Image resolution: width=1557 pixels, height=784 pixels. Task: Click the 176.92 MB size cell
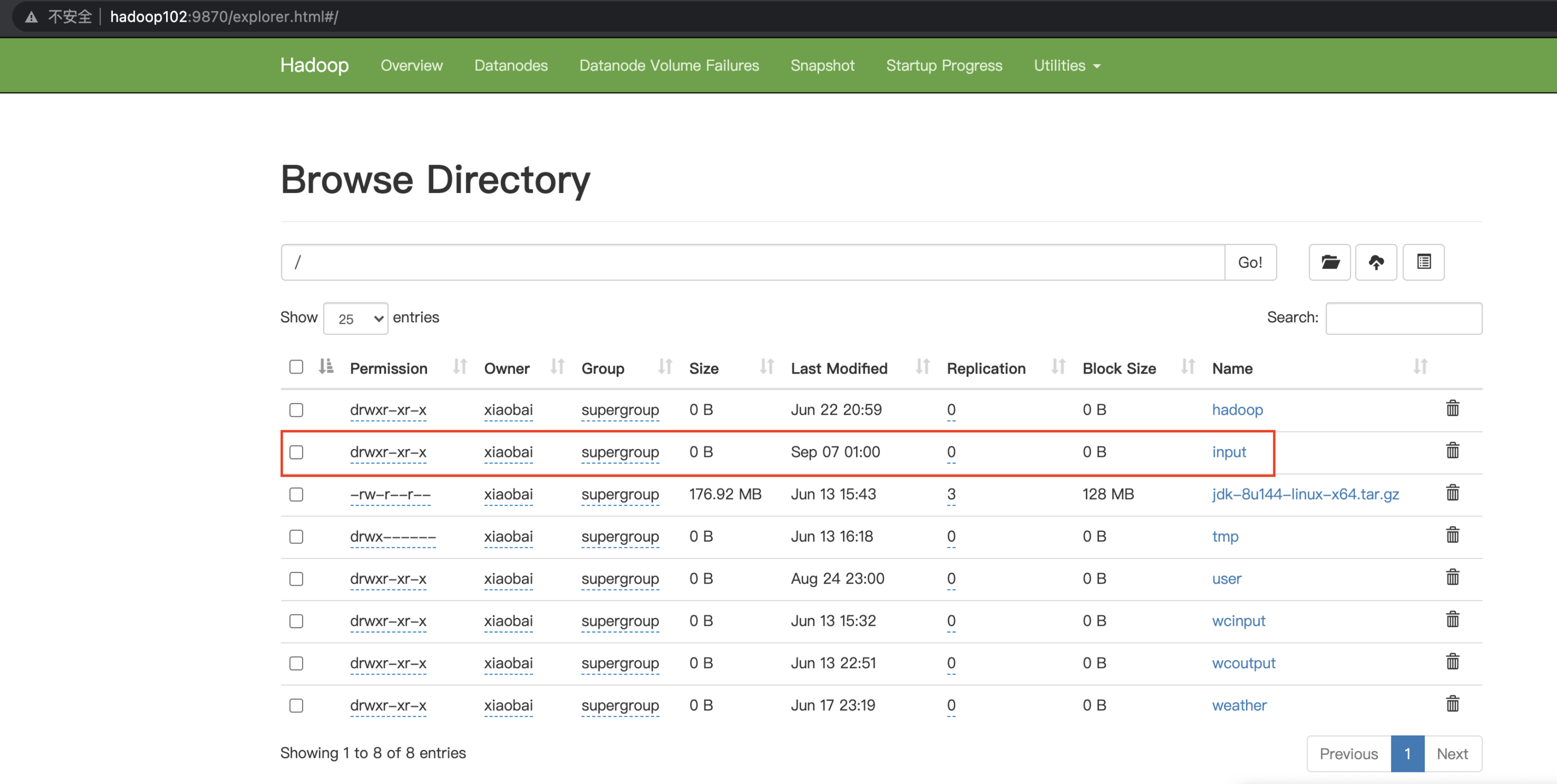(725, 494)
